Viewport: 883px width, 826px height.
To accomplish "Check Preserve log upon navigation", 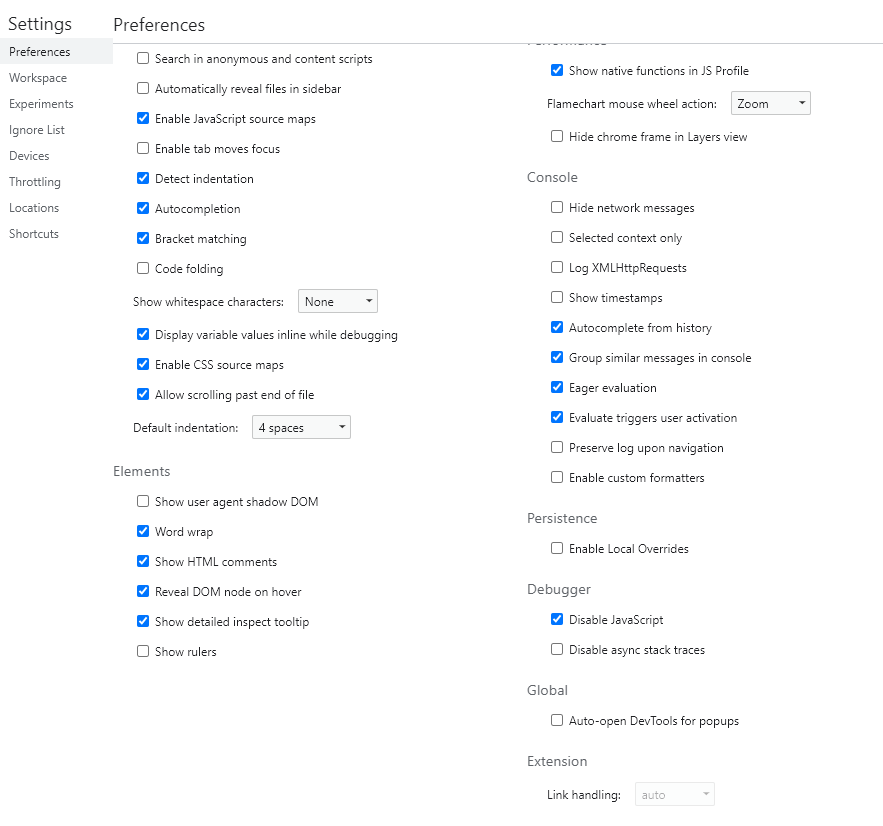I will point(557,447).
